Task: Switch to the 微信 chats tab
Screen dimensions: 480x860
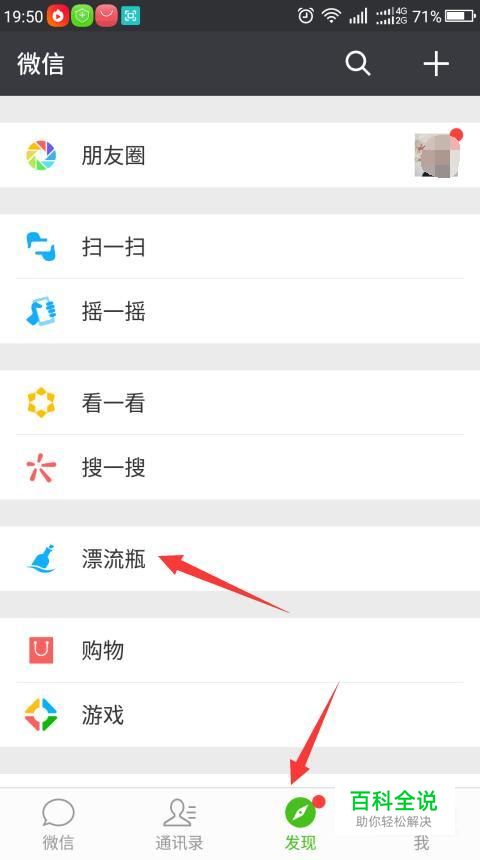Action: [x=58, y=824]
